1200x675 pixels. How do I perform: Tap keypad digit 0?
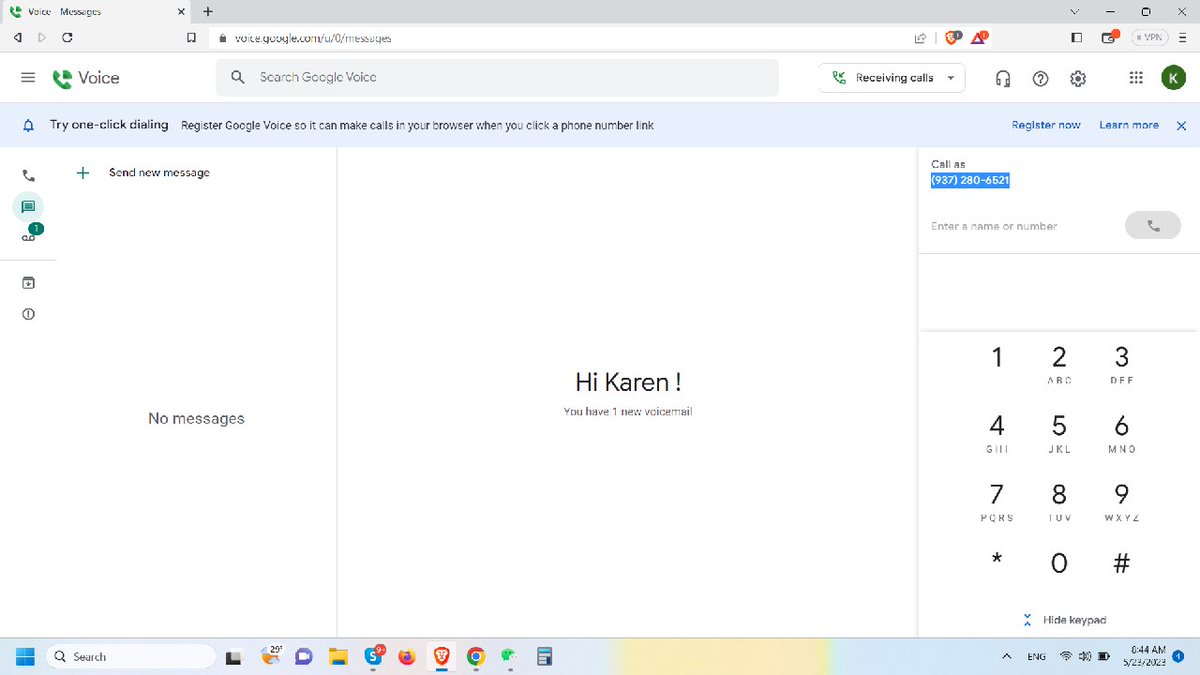click(x=1059, y=563)
